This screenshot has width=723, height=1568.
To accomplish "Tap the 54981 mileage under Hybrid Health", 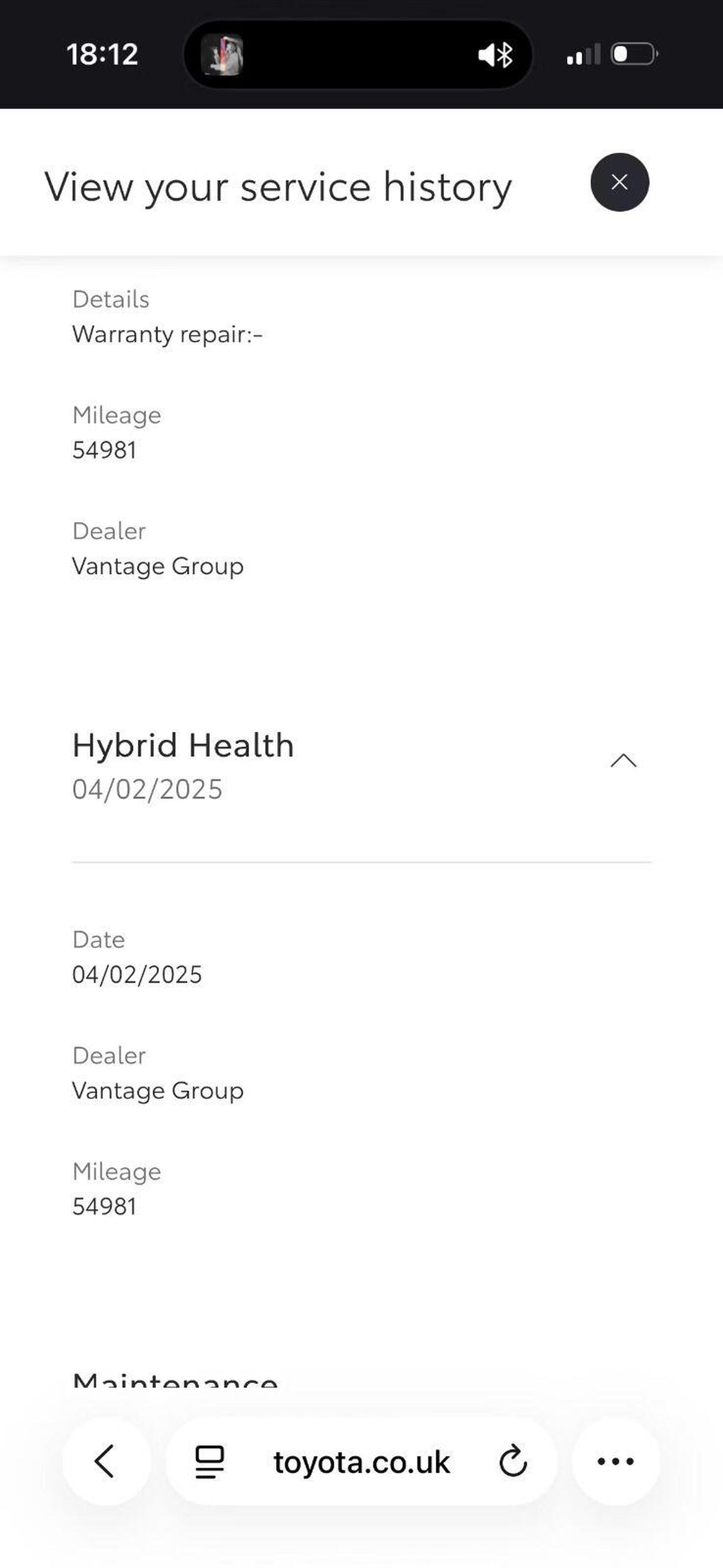I will 104,1206.
